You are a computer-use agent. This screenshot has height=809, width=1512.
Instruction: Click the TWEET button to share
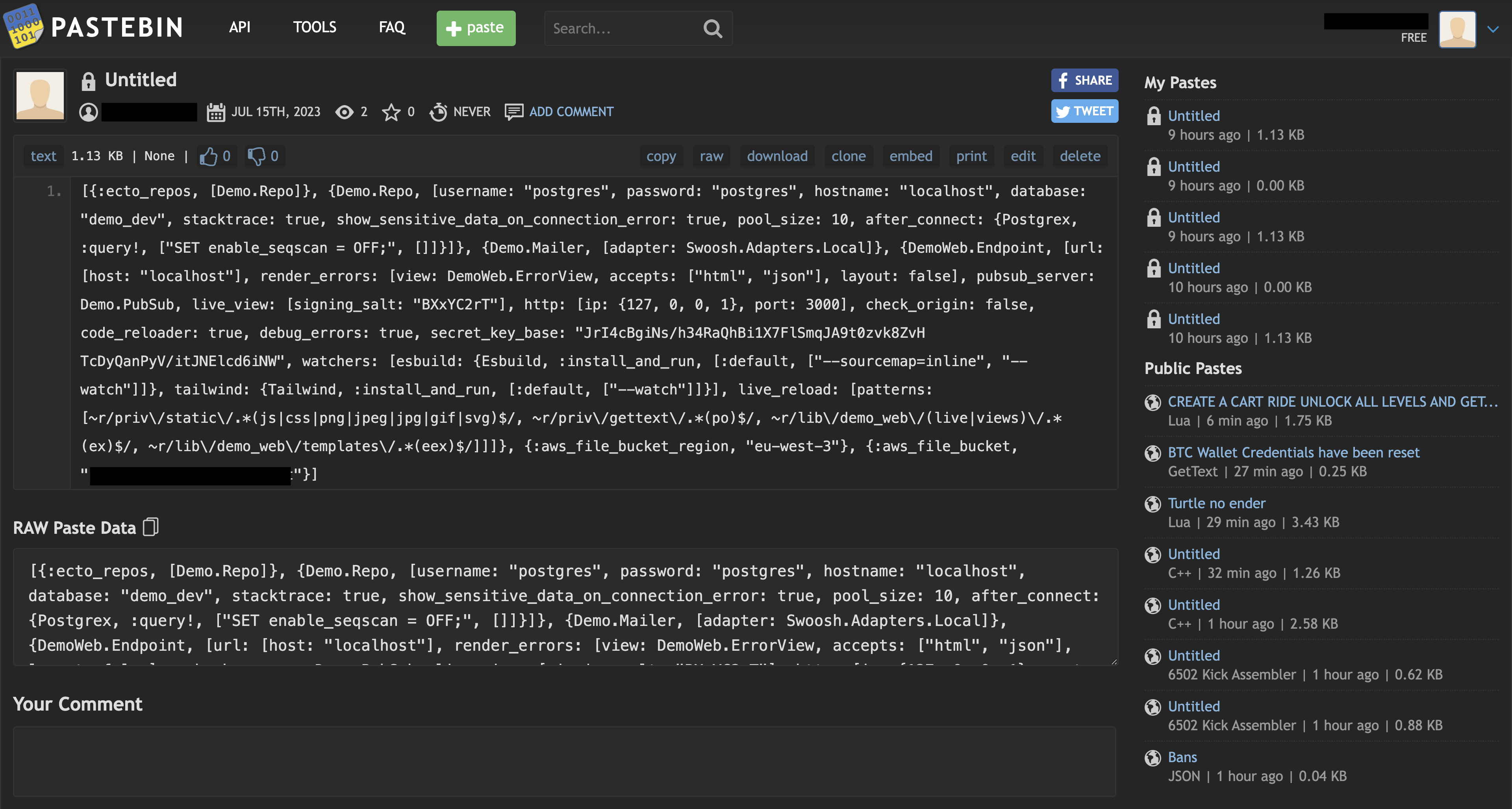point(1085,111)
